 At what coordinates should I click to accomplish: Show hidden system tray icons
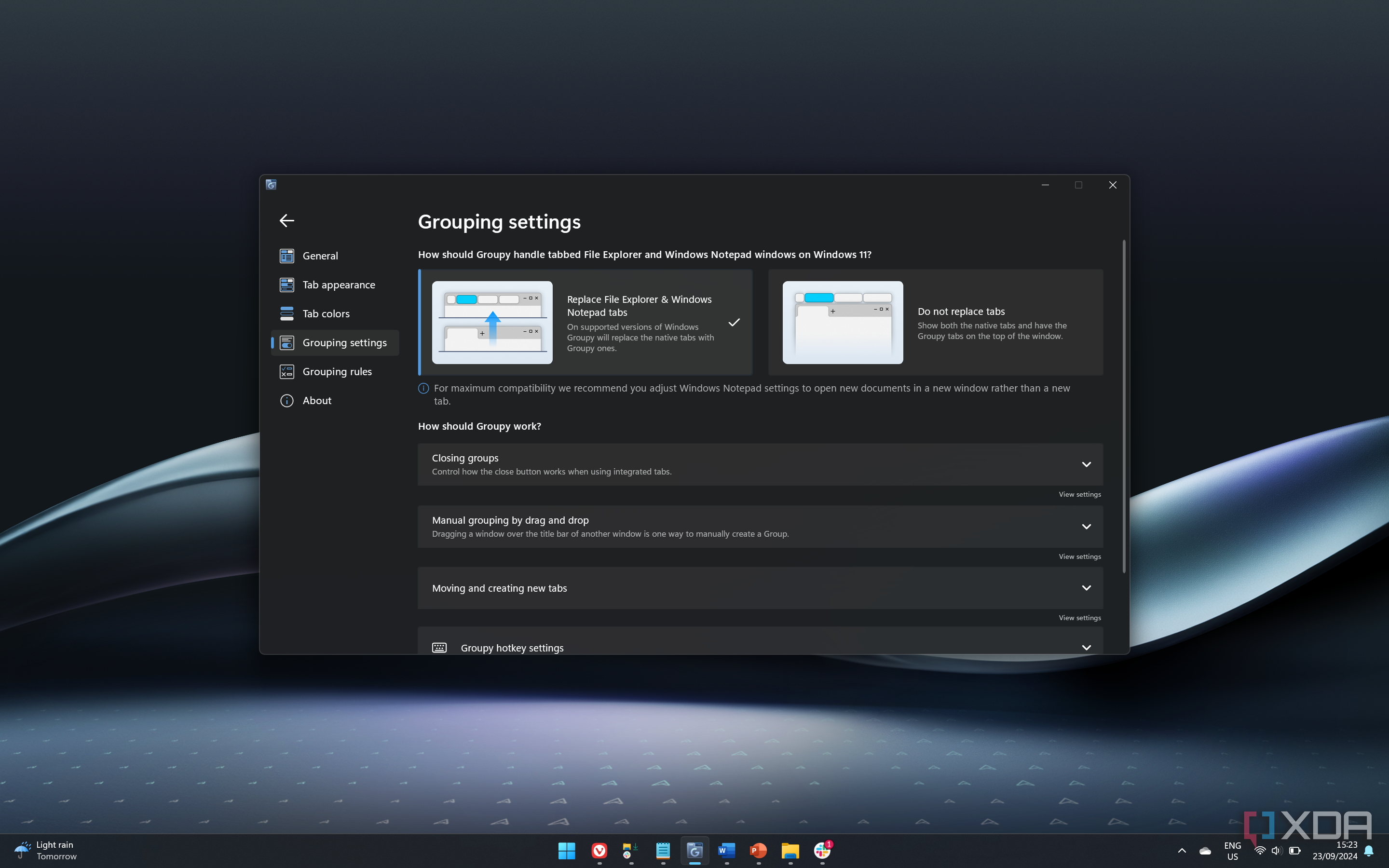point(1182,851)
